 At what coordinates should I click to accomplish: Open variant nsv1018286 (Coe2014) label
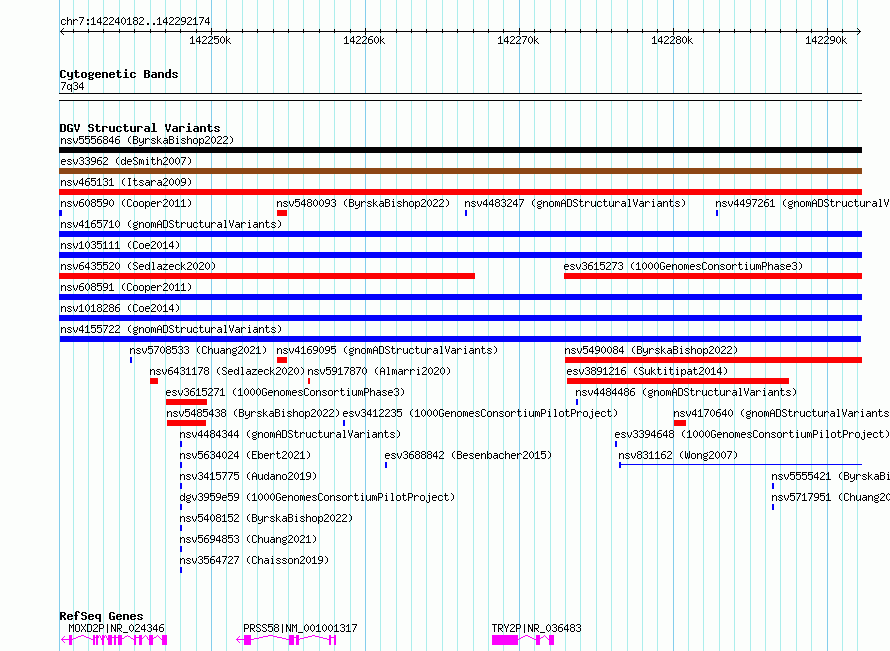pyautogui.click(x=120, y=308)
